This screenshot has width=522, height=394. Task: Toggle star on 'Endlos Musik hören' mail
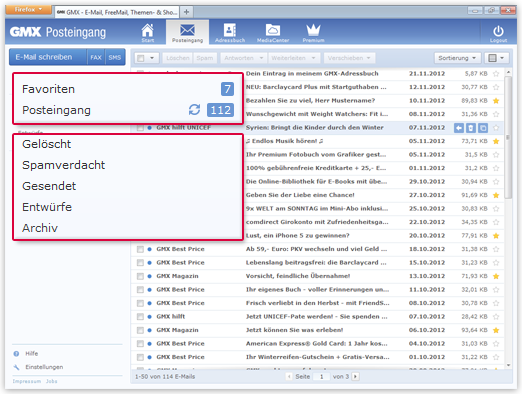[496, 141]
